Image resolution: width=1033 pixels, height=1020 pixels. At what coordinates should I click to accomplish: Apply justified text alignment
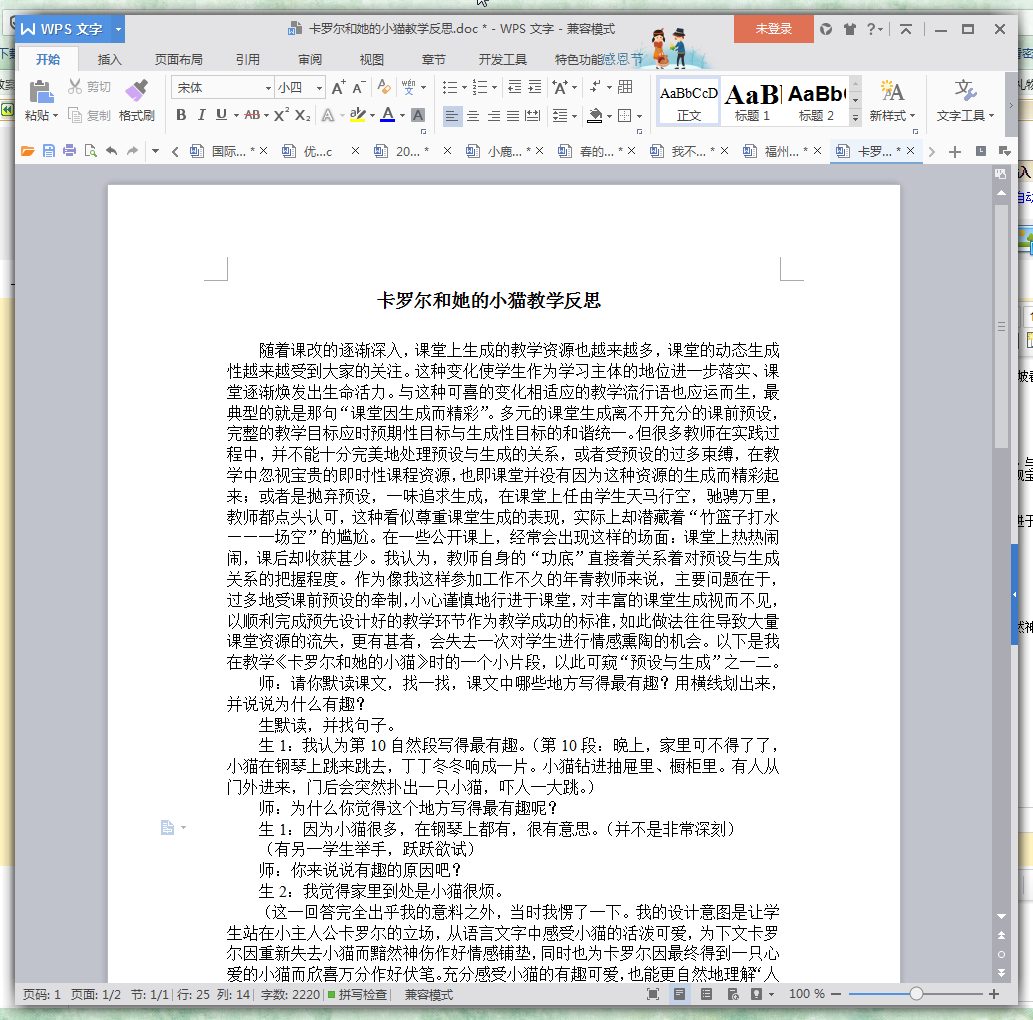pos(513,116)
